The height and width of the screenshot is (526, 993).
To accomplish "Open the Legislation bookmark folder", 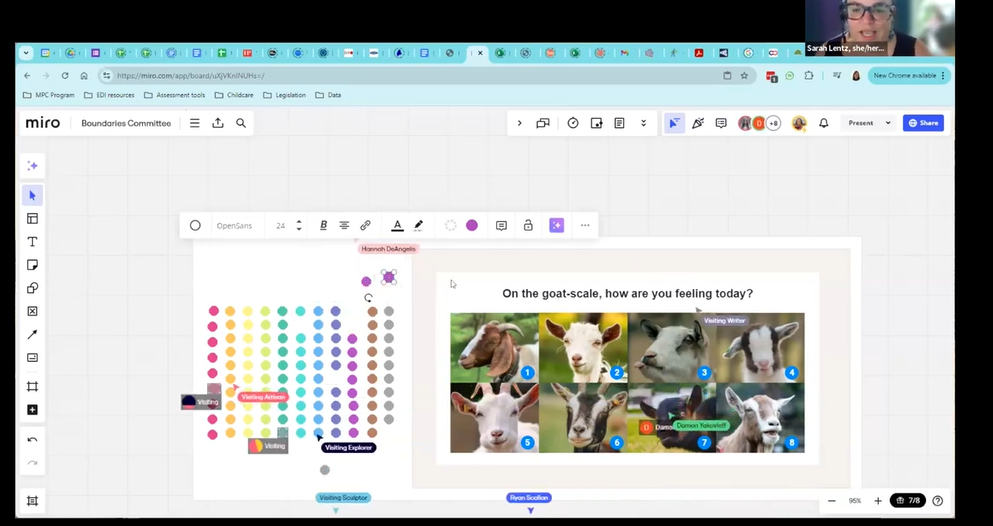I will 285,95.
